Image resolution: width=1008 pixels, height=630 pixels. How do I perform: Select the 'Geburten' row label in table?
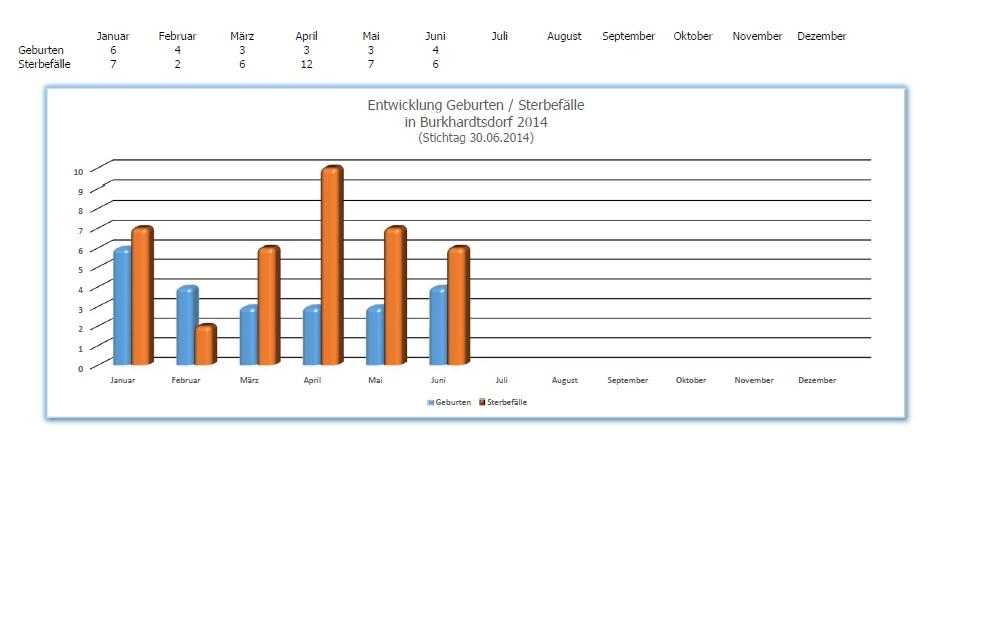point(41,50)
